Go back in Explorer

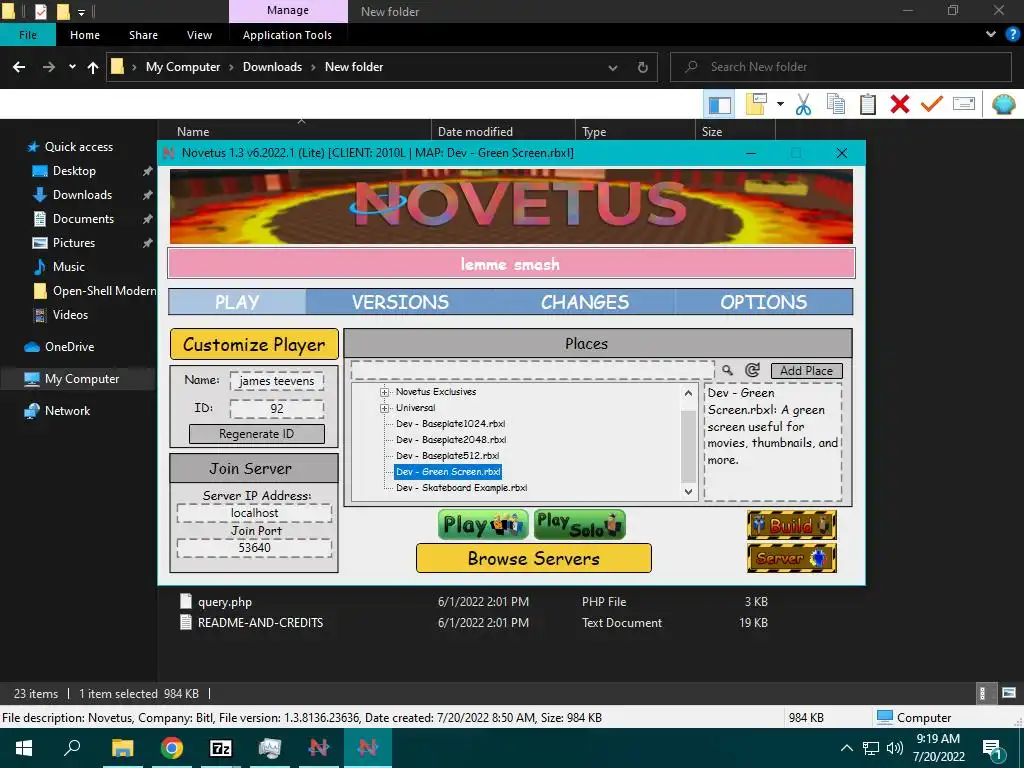(19, 67)
